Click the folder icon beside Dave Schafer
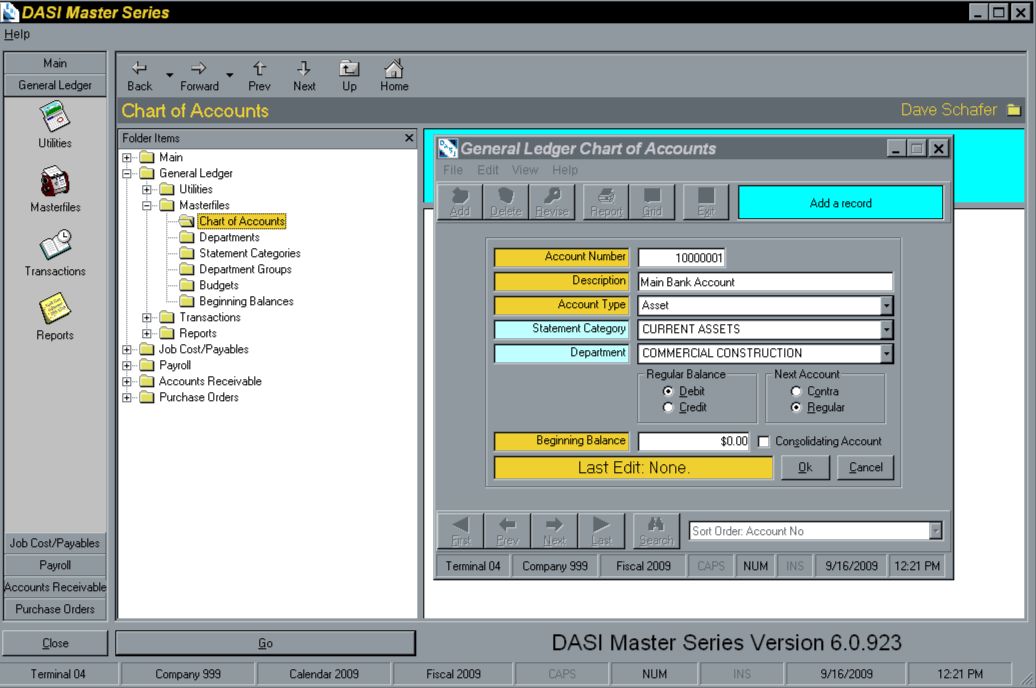1036x688 pixels. coord(1014,110)
